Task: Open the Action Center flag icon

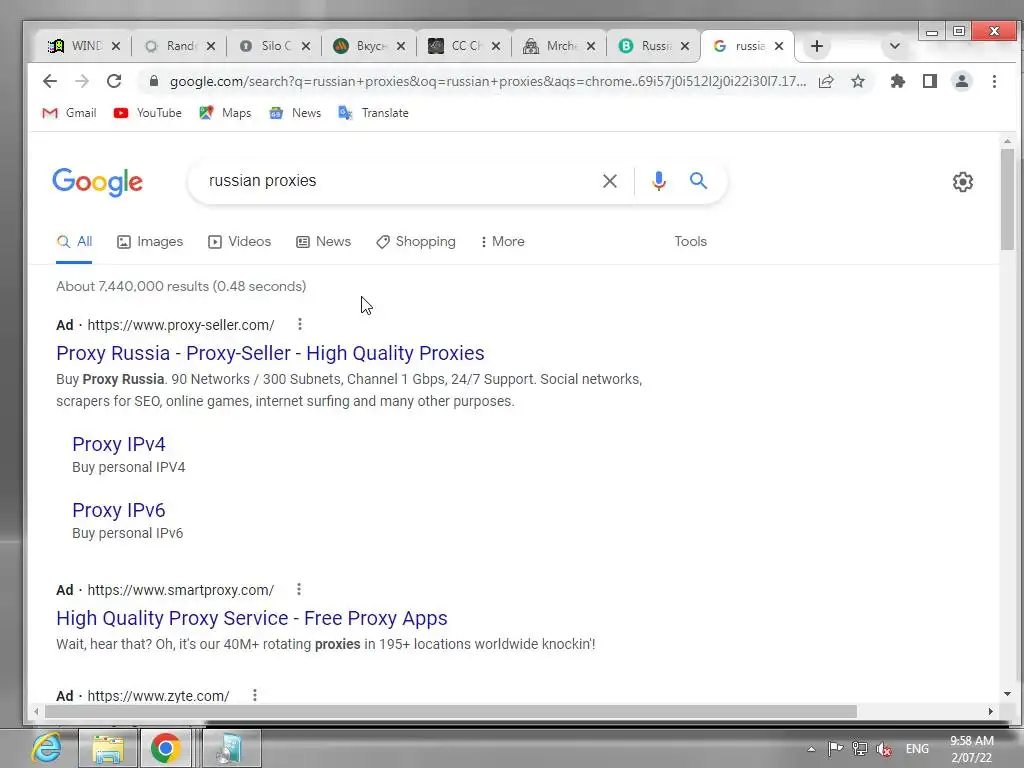Action: pos(835,749)
